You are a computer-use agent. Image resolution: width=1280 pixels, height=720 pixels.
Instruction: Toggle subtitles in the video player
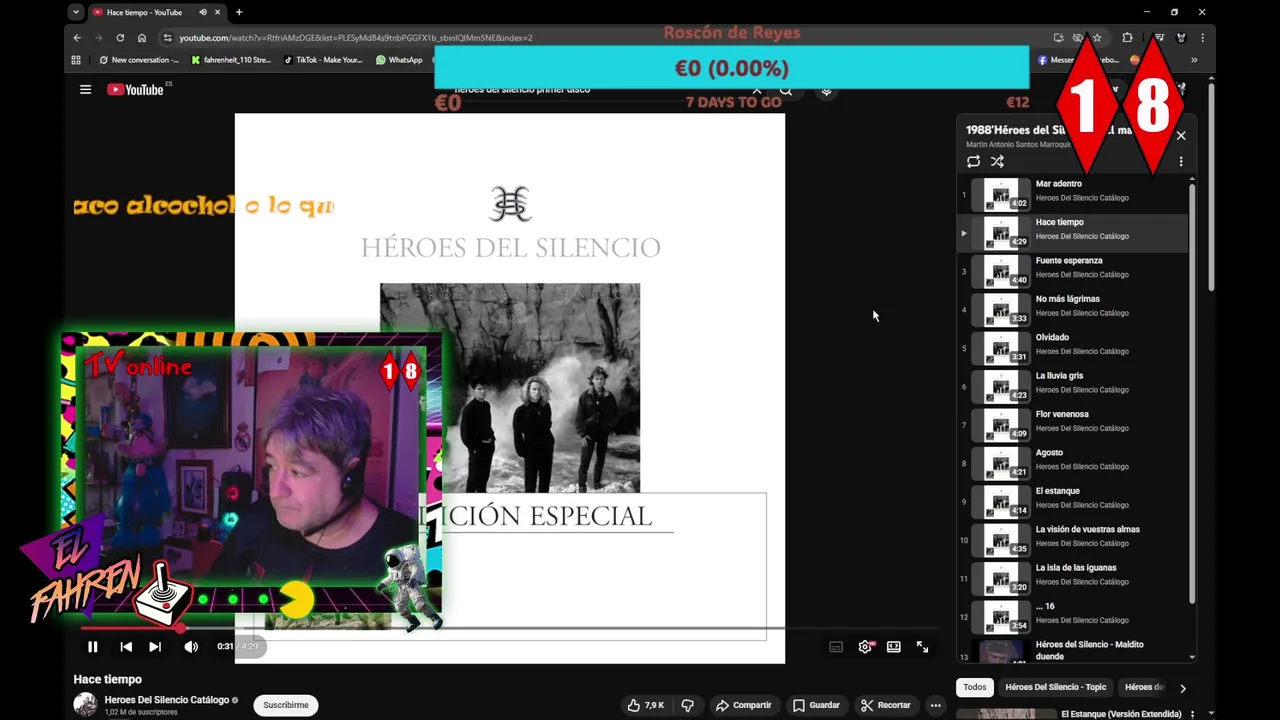tap(836, 647)
